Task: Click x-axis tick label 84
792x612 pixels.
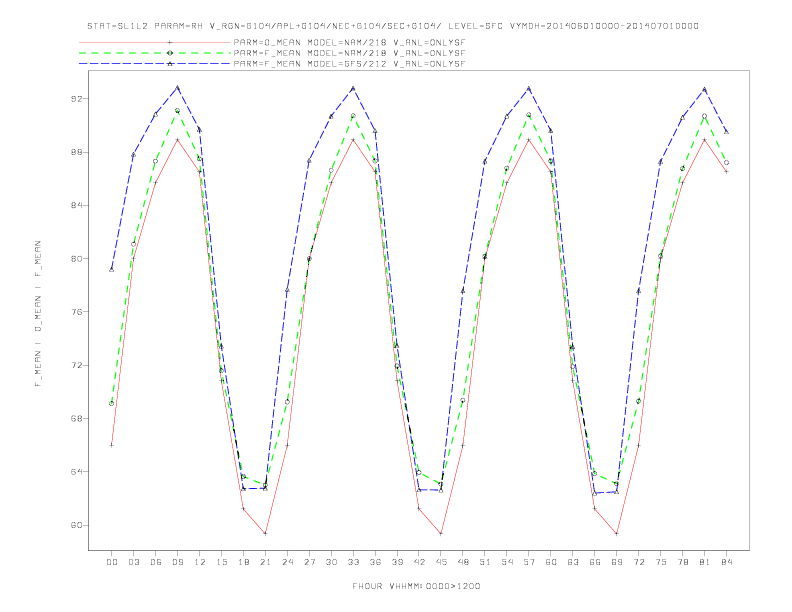Action: 727,562
